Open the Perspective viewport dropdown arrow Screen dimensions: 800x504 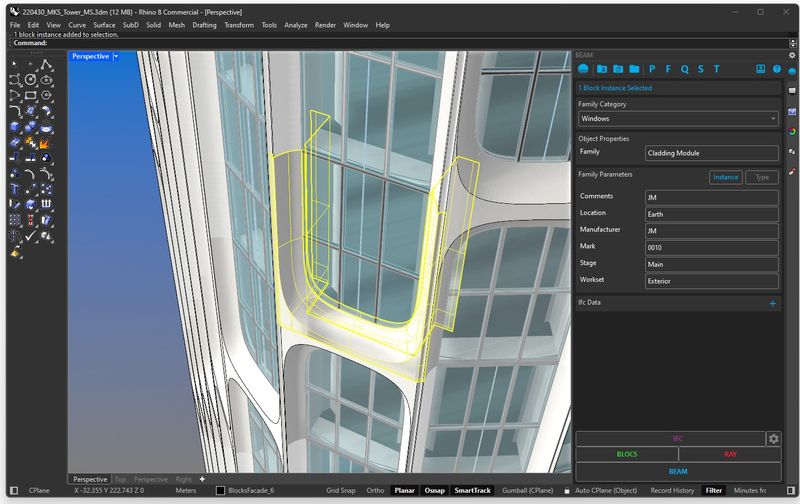pos(116,57)
